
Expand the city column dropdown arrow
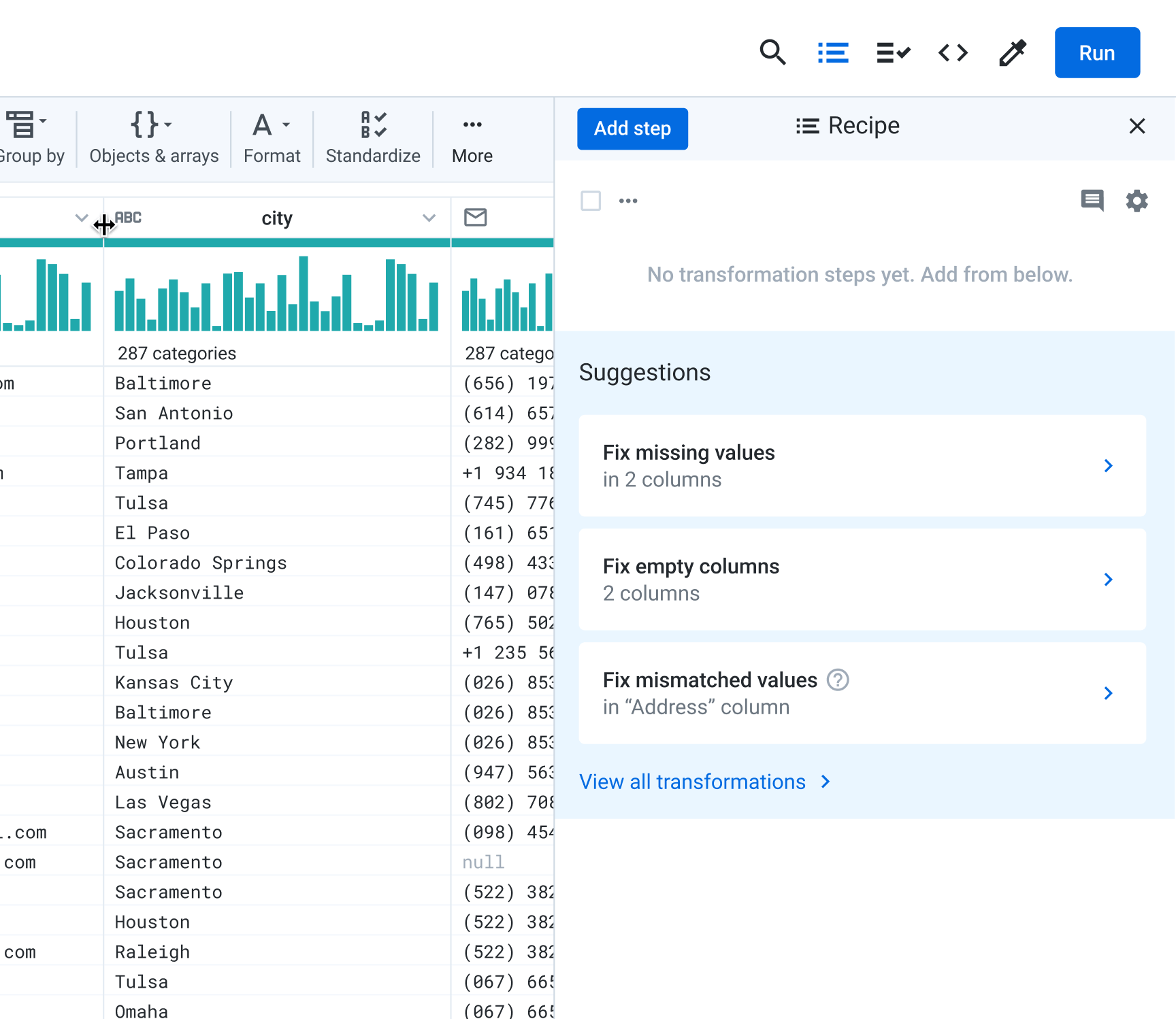(x=429, y=218)
